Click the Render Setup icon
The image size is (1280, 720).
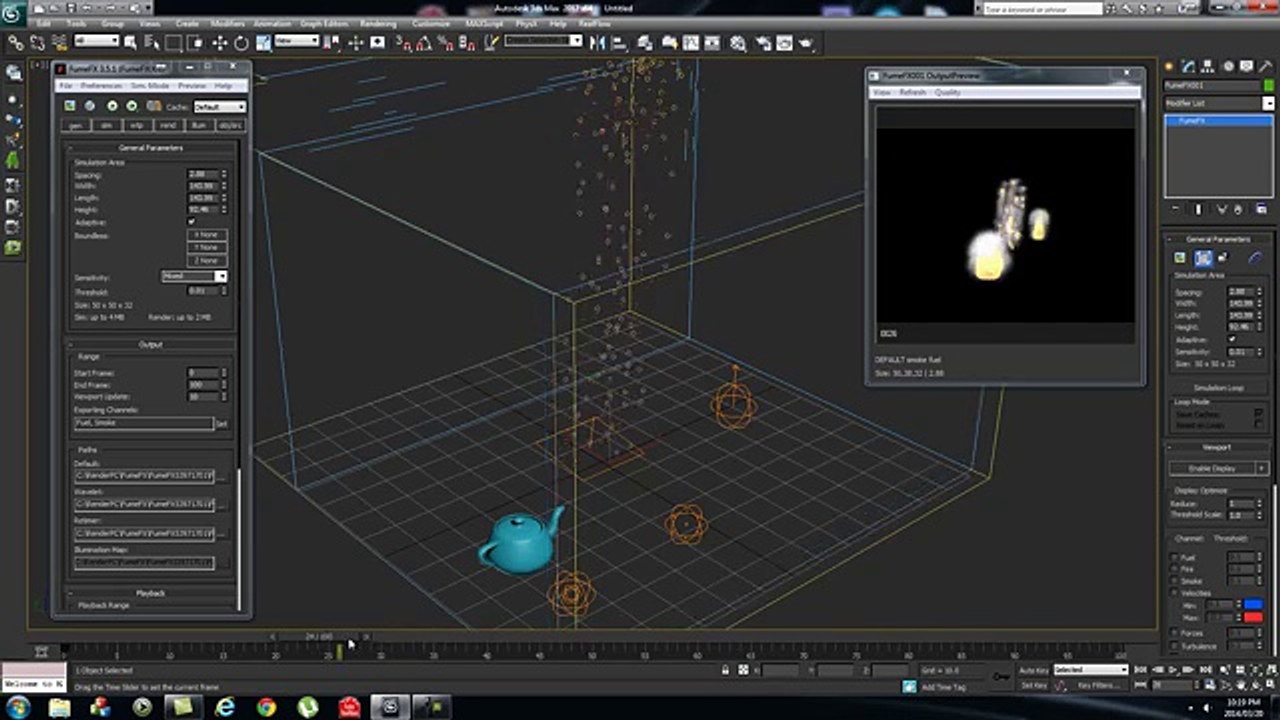point(761,43)
